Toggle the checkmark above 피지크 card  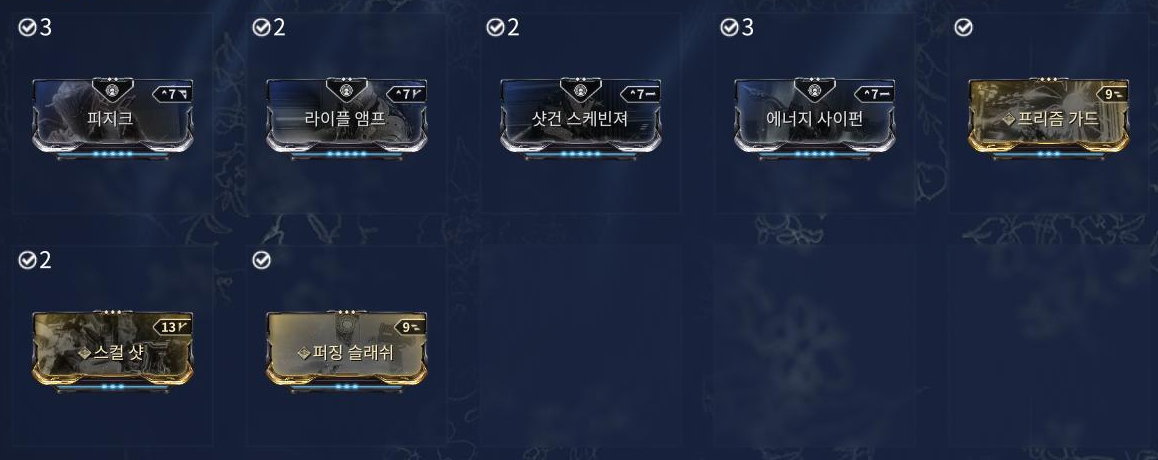(x=27, y=27)
